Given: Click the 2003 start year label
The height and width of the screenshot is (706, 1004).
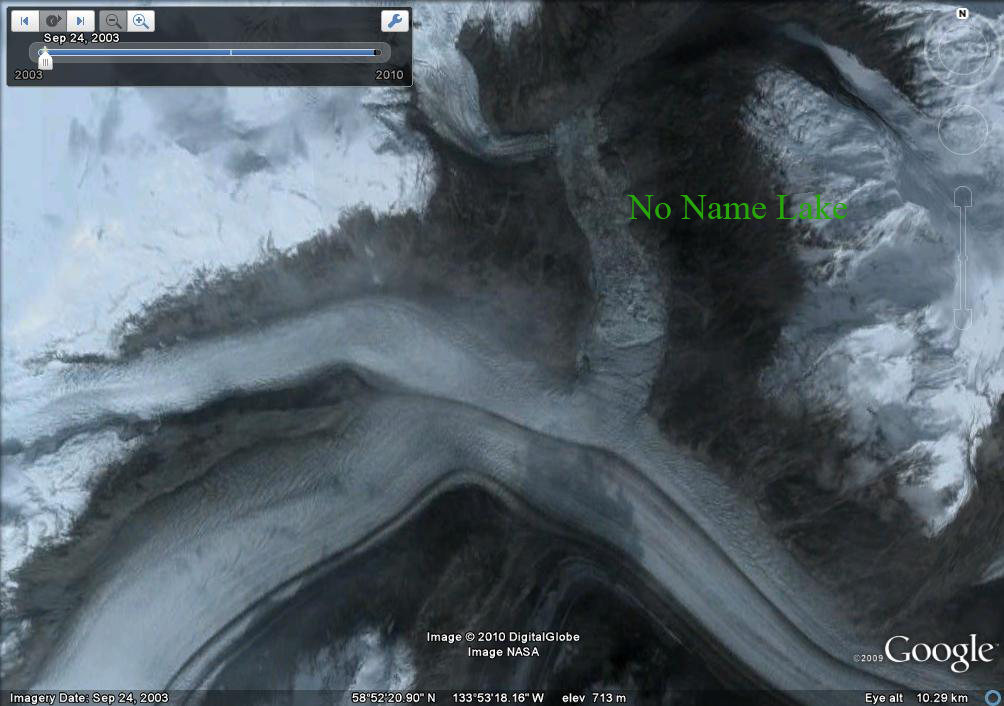Looking at the screenshot, I should (28, 75).
